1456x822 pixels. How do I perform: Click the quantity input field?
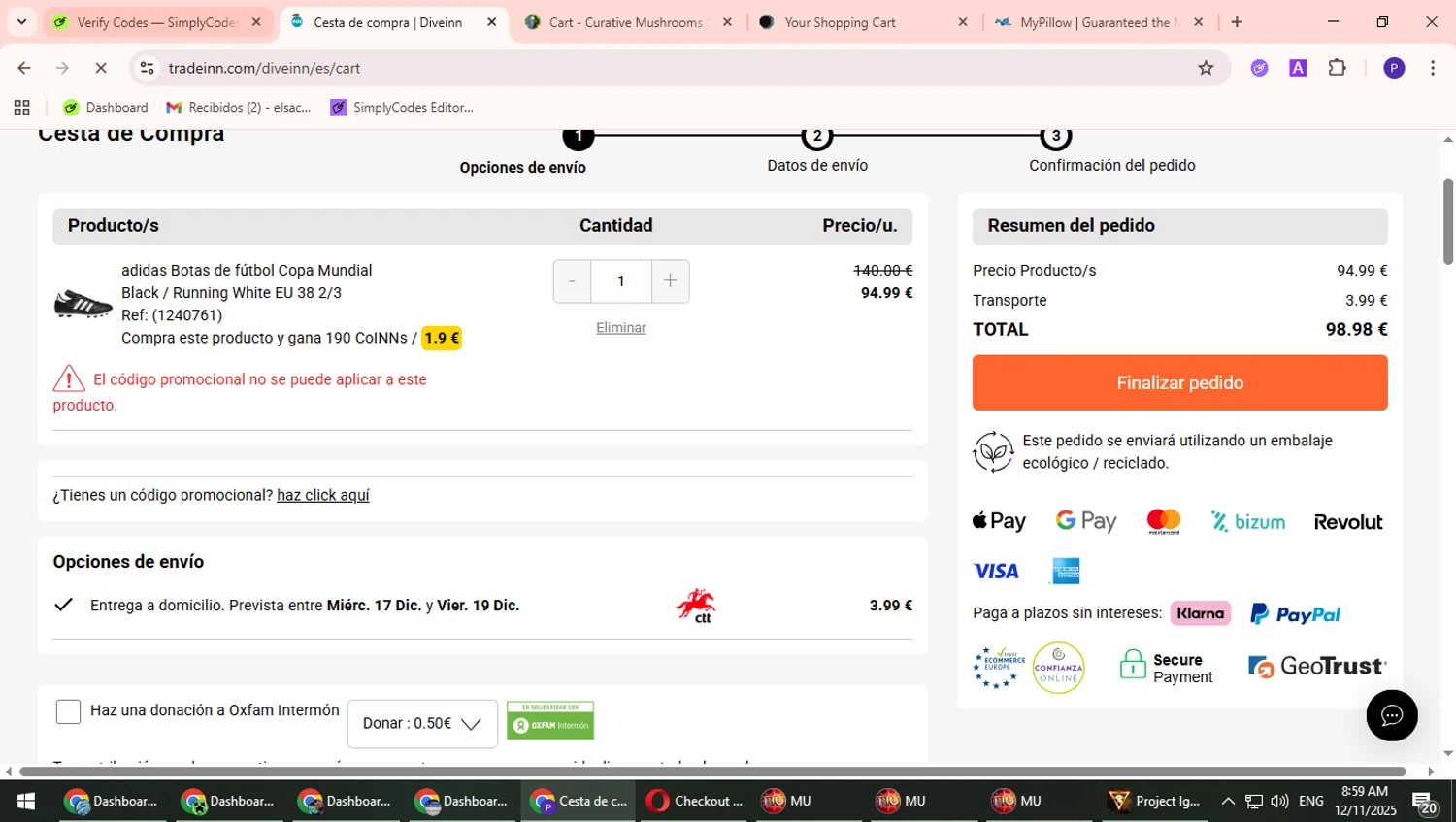point(621,281)
